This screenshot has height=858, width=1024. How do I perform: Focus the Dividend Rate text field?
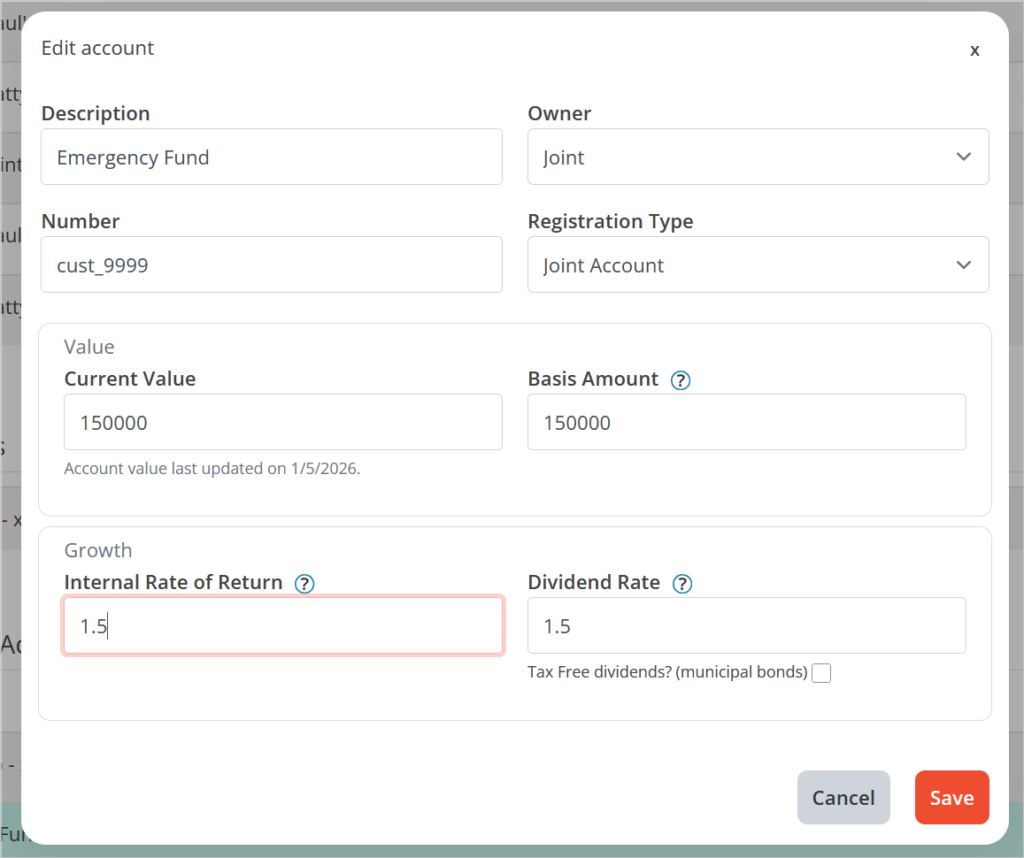point(746,626)
